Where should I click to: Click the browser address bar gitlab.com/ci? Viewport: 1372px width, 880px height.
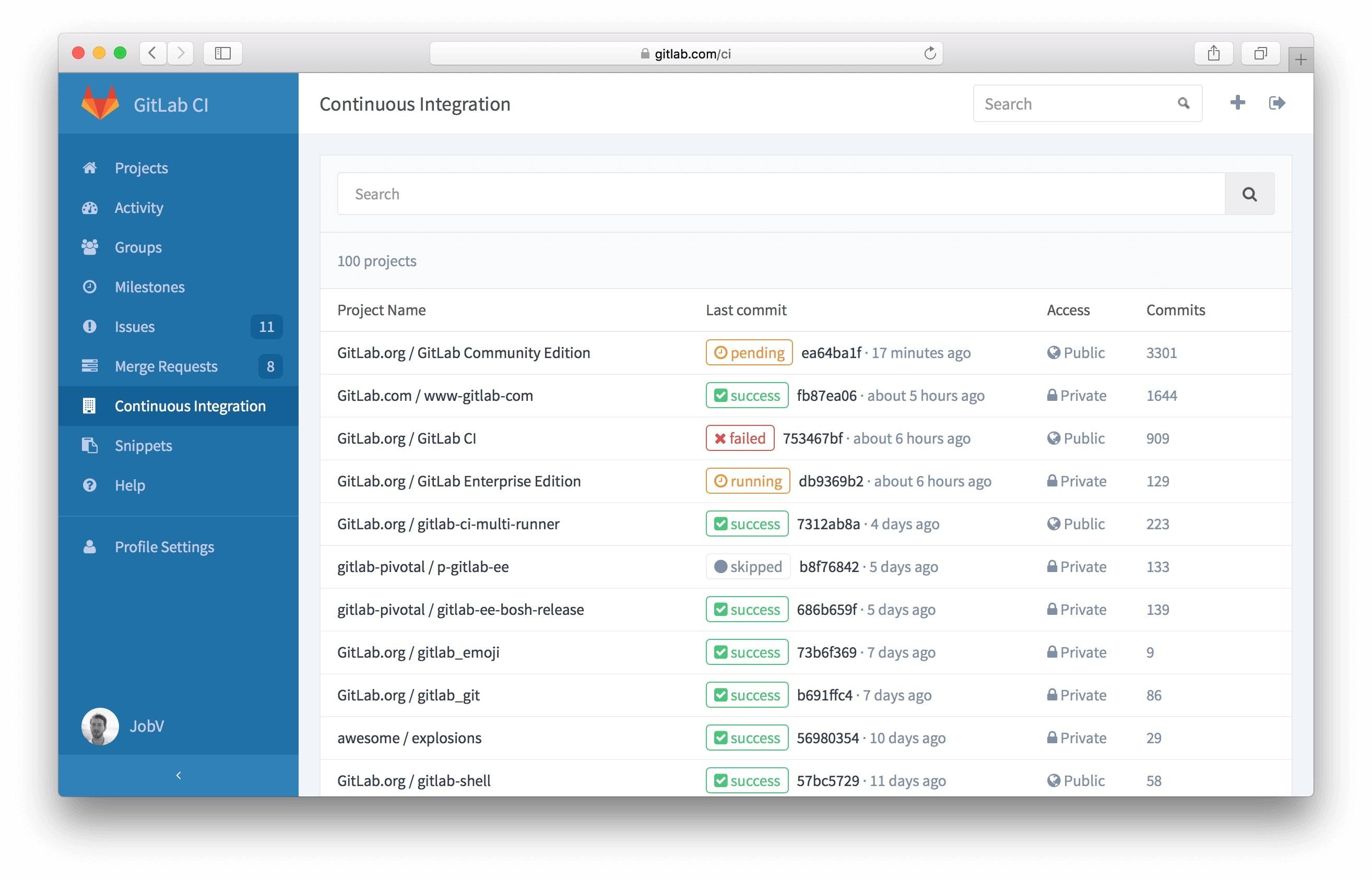685,53
